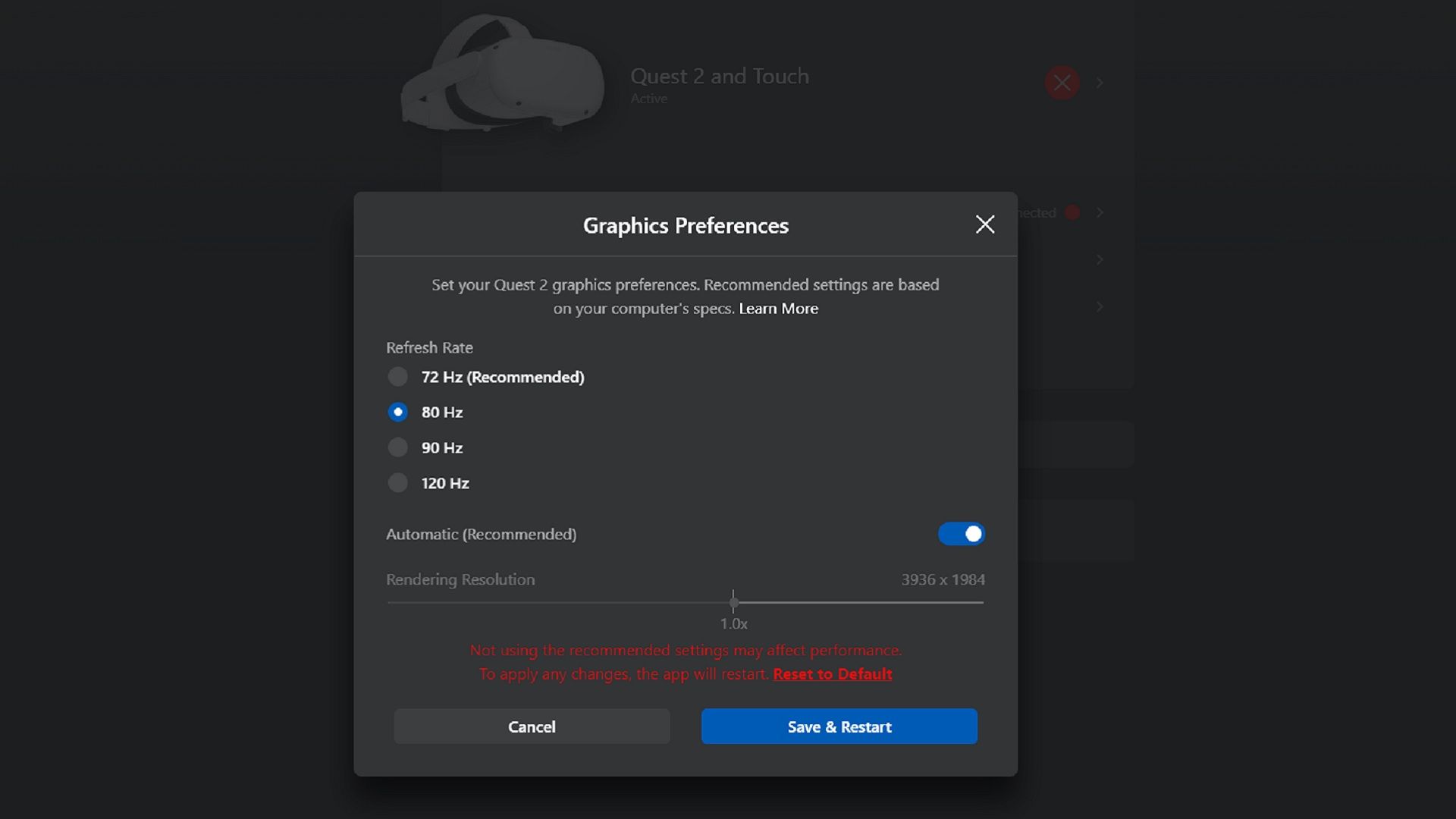Select the 90 Hz refresh rate
1456x819 pixels.
(397, 447)
